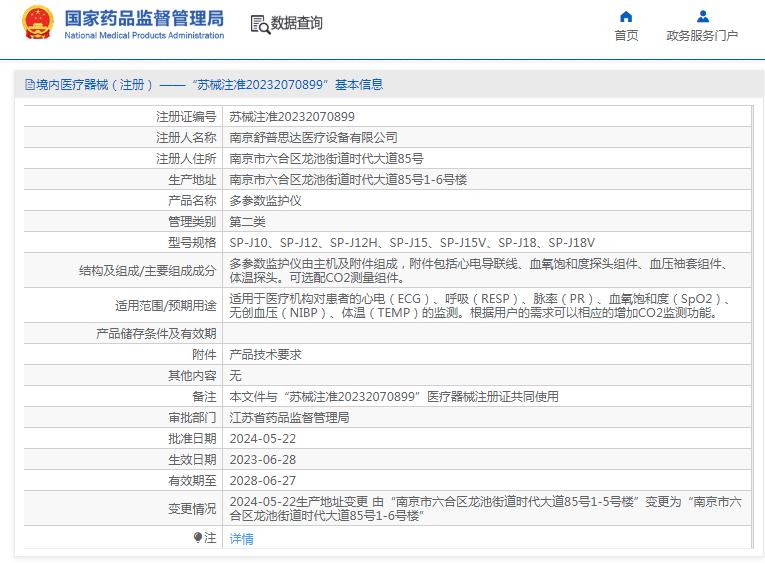765x563 pixels.
Task: Click the 基本信息 heading text
Action: 359,85
